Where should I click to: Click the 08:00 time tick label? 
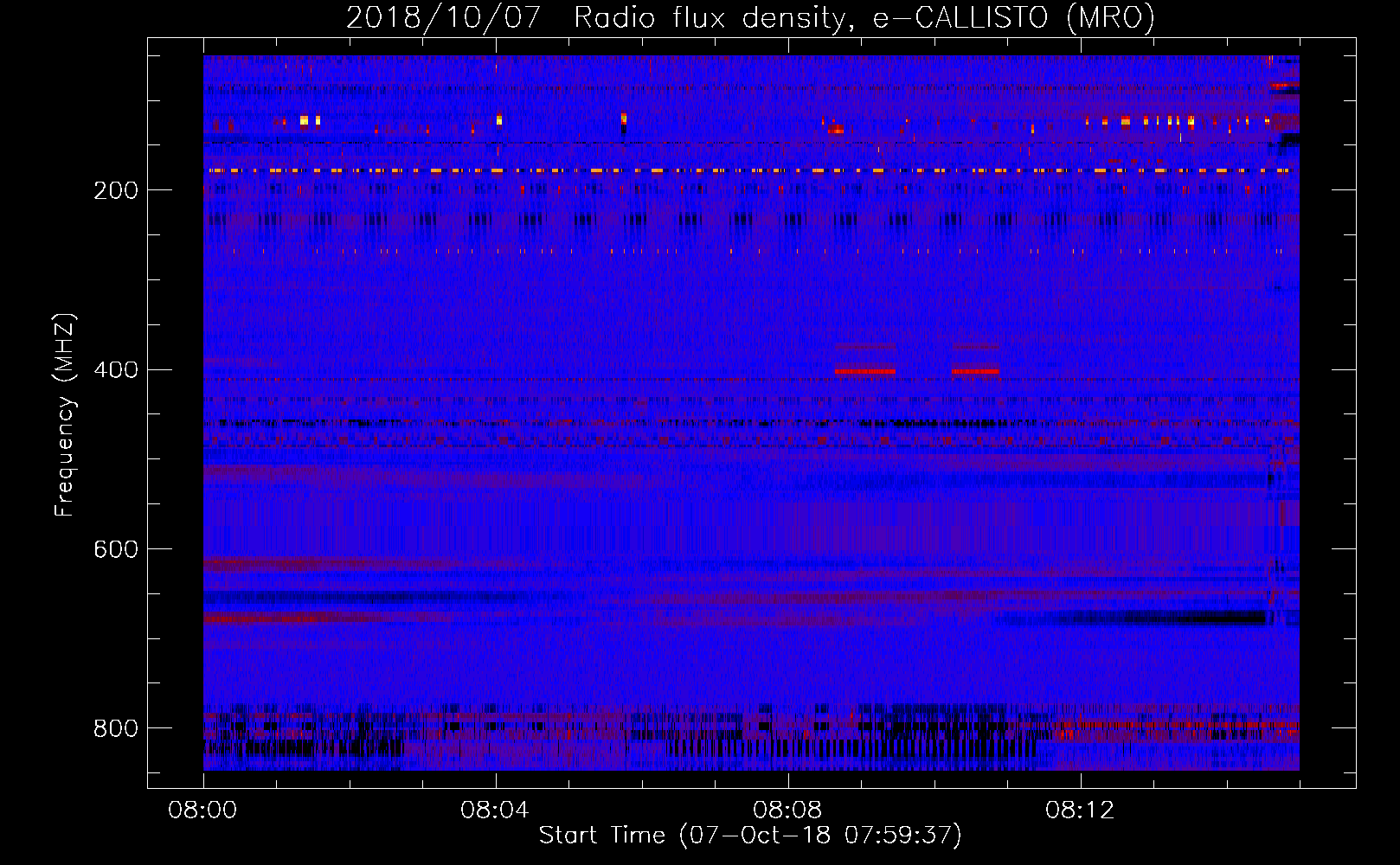(203, 811)
